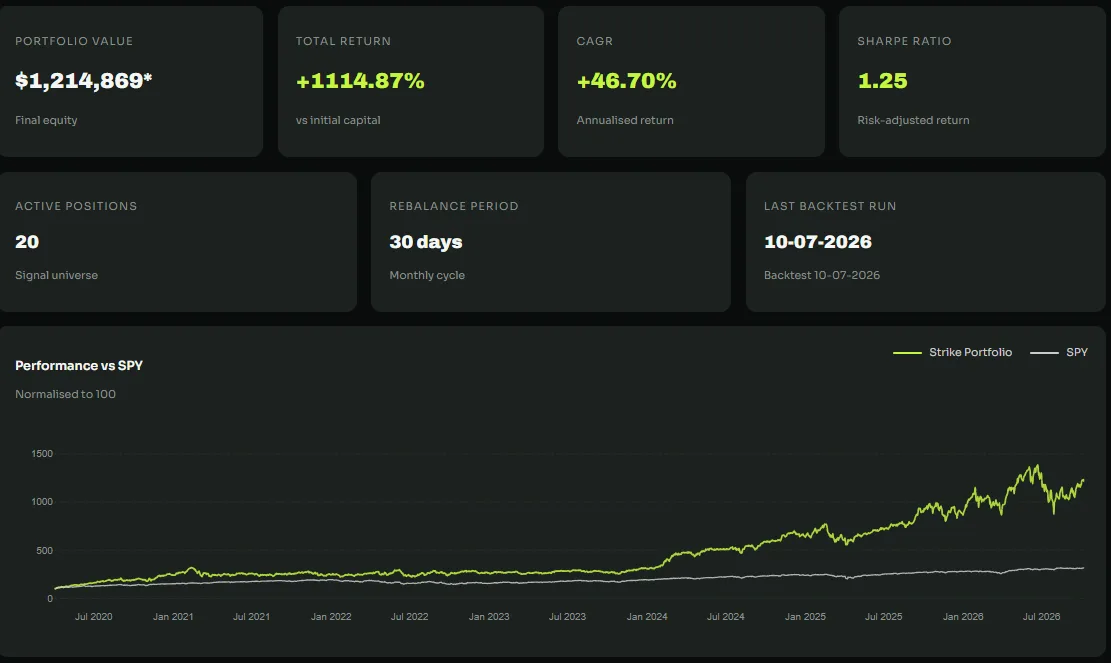Click the white SPY legend line swatch
The width and height of the screenshot is (1111, 663).
click(1044, 352)
